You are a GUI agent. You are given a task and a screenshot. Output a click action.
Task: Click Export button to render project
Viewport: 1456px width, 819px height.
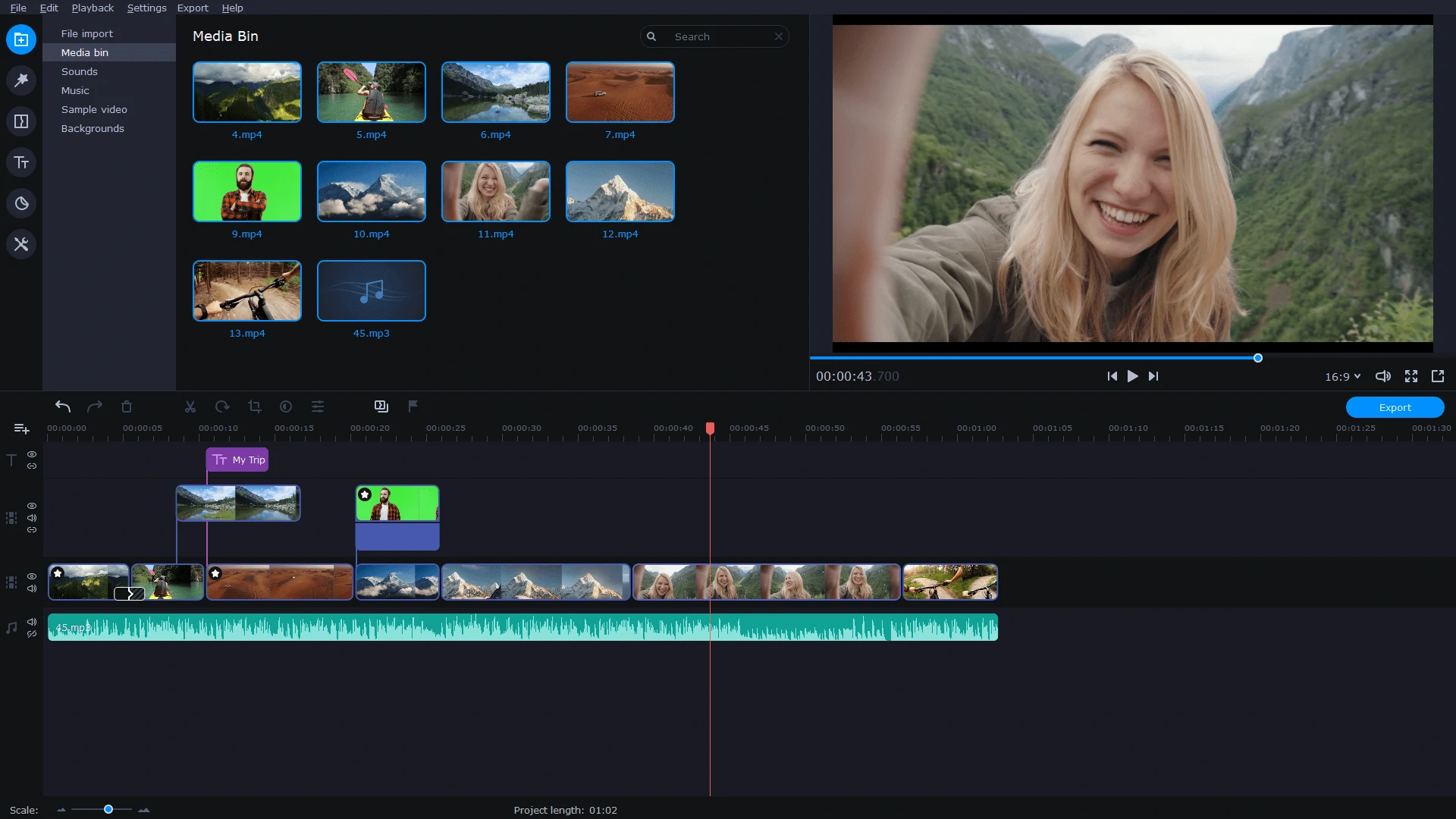[1395, 407]
